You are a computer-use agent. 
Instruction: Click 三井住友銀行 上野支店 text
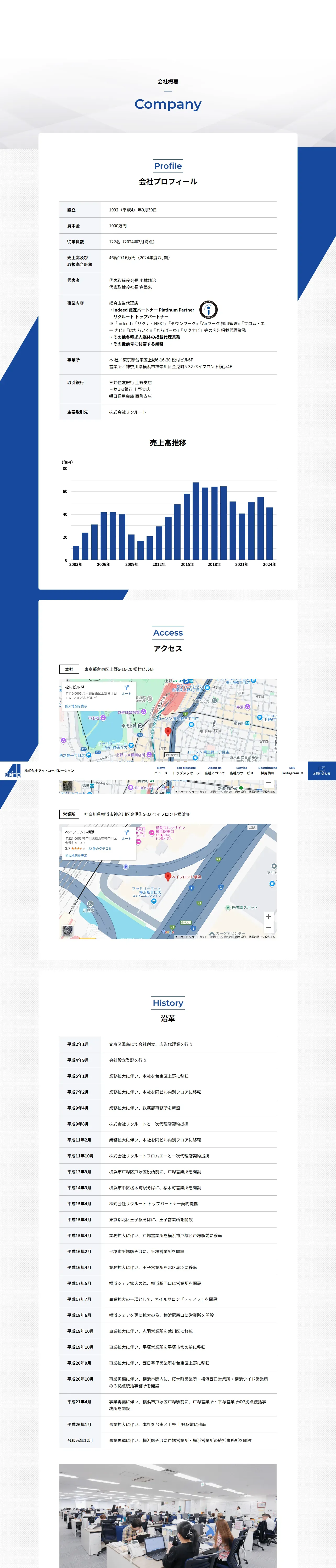click(x=131, y=383)
